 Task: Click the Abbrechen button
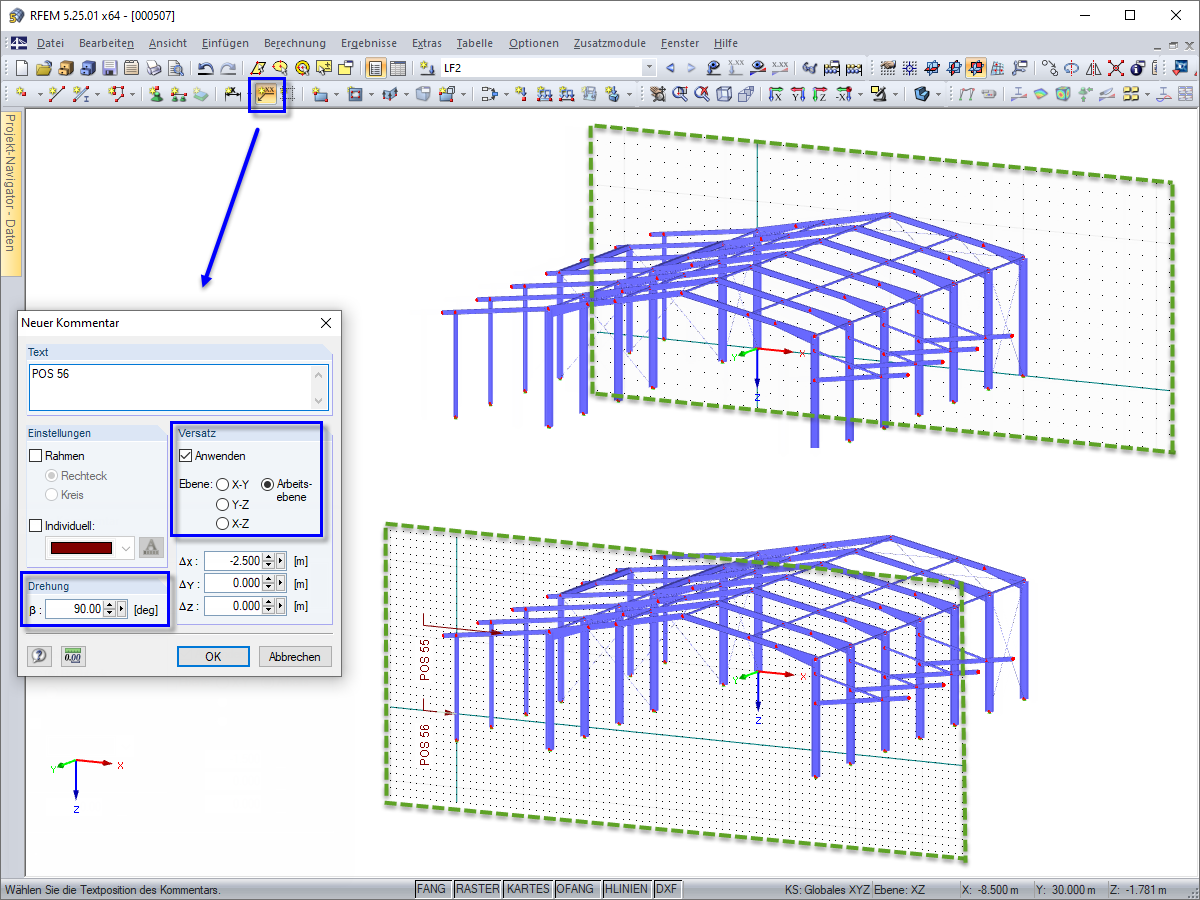coord(295,657)
